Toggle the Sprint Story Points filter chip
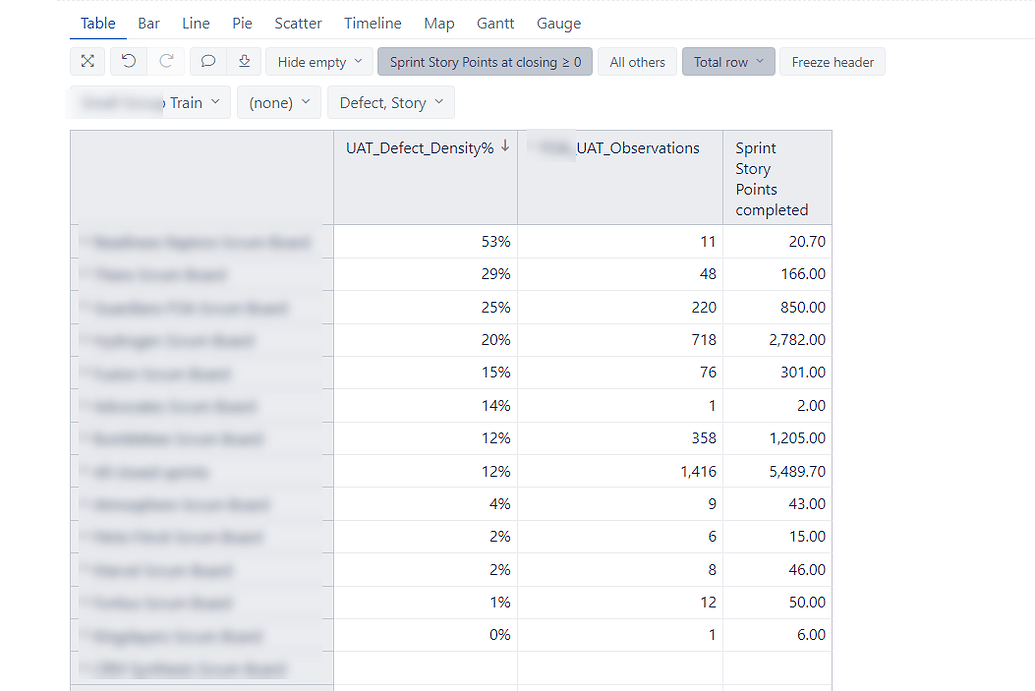 [x=485, y=61]
